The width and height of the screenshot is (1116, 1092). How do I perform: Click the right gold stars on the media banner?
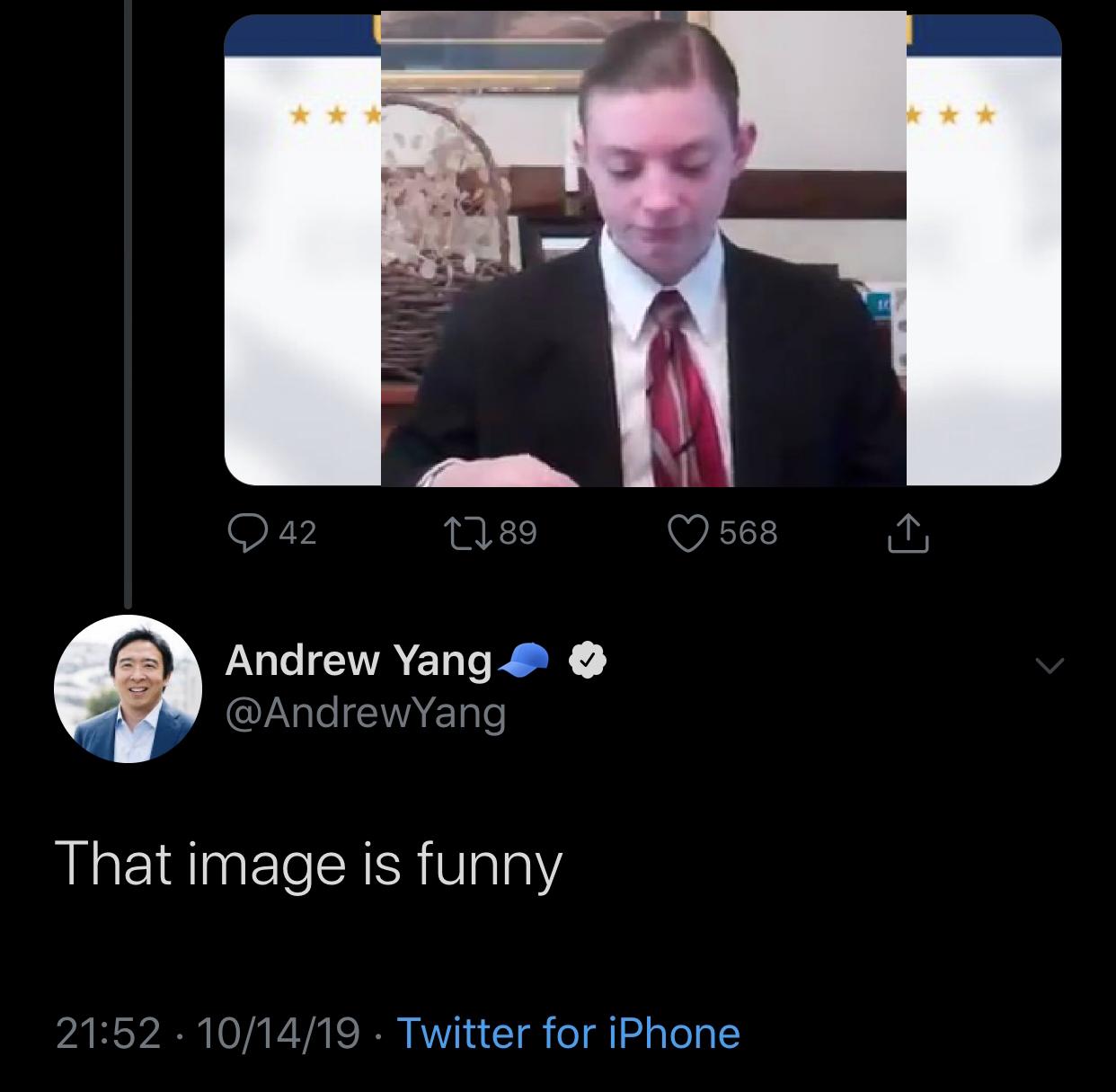click(x=952, y=116)
